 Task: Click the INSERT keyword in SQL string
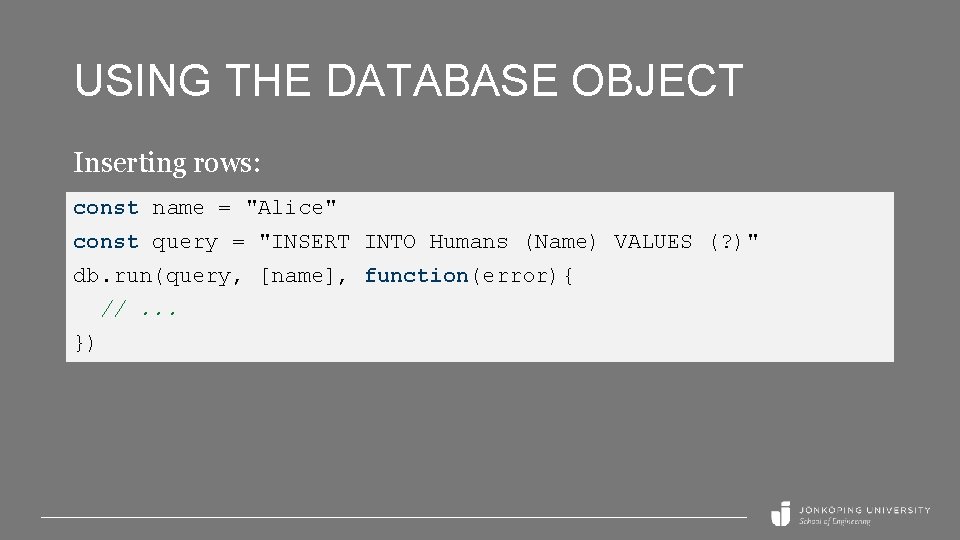coord(310,242)
